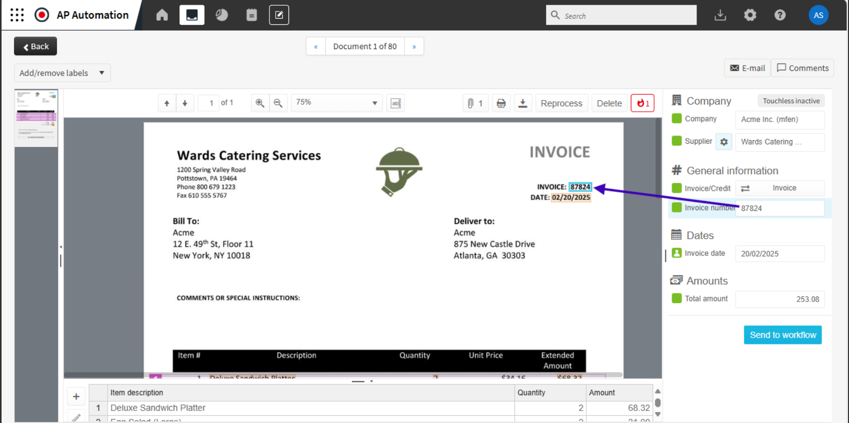This screenshot has width=849, height=423.
Task: Open the Comments tab
Action: 803,68
